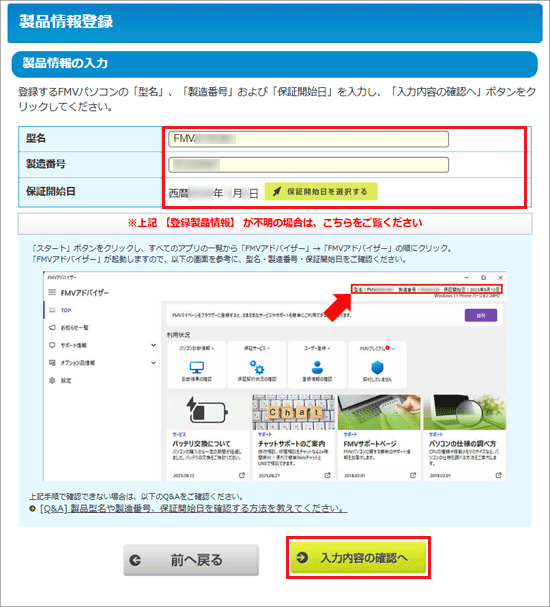This screenshot has width=550, height=607.
Task: Click the 設定 gear icon in sidebar
Action: (52, 380)
